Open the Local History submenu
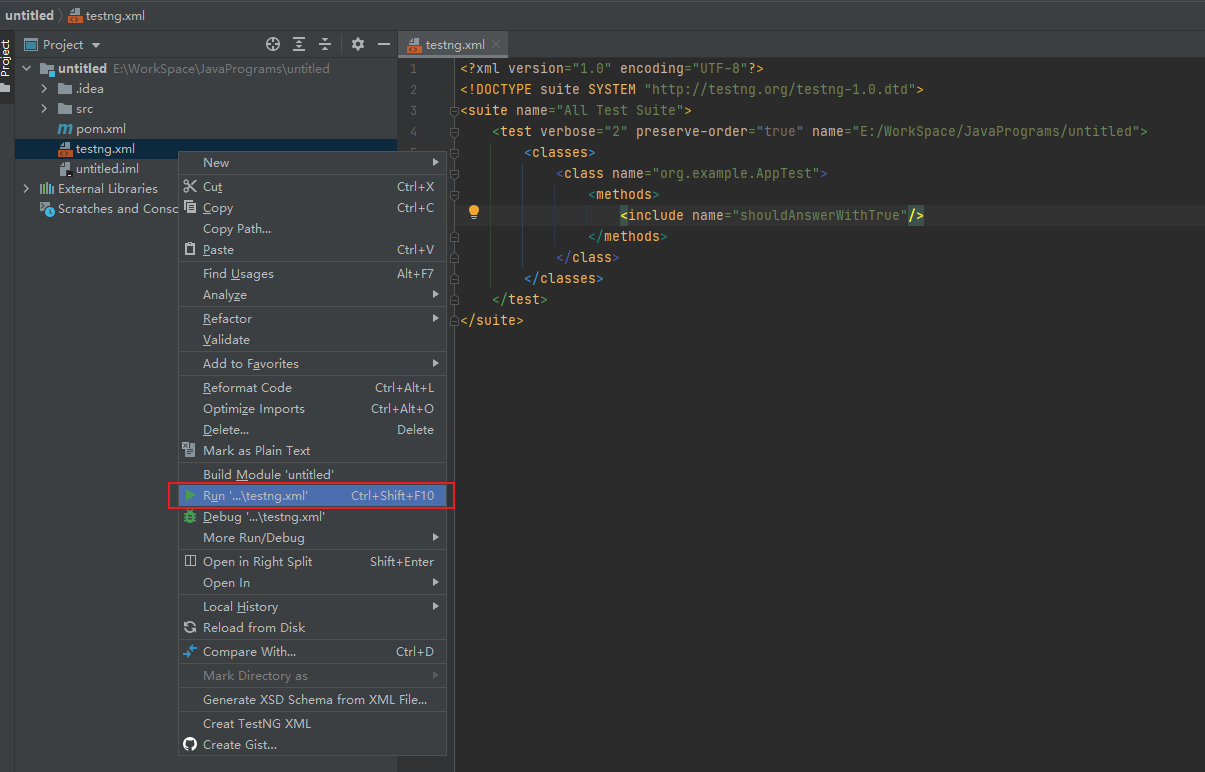 tap(312, 607)
